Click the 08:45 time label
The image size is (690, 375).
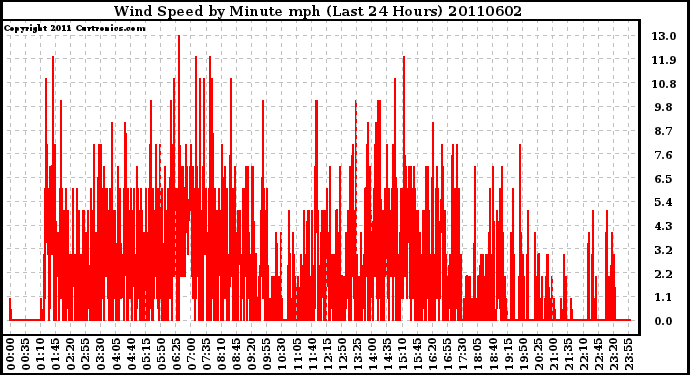[236, 355]
